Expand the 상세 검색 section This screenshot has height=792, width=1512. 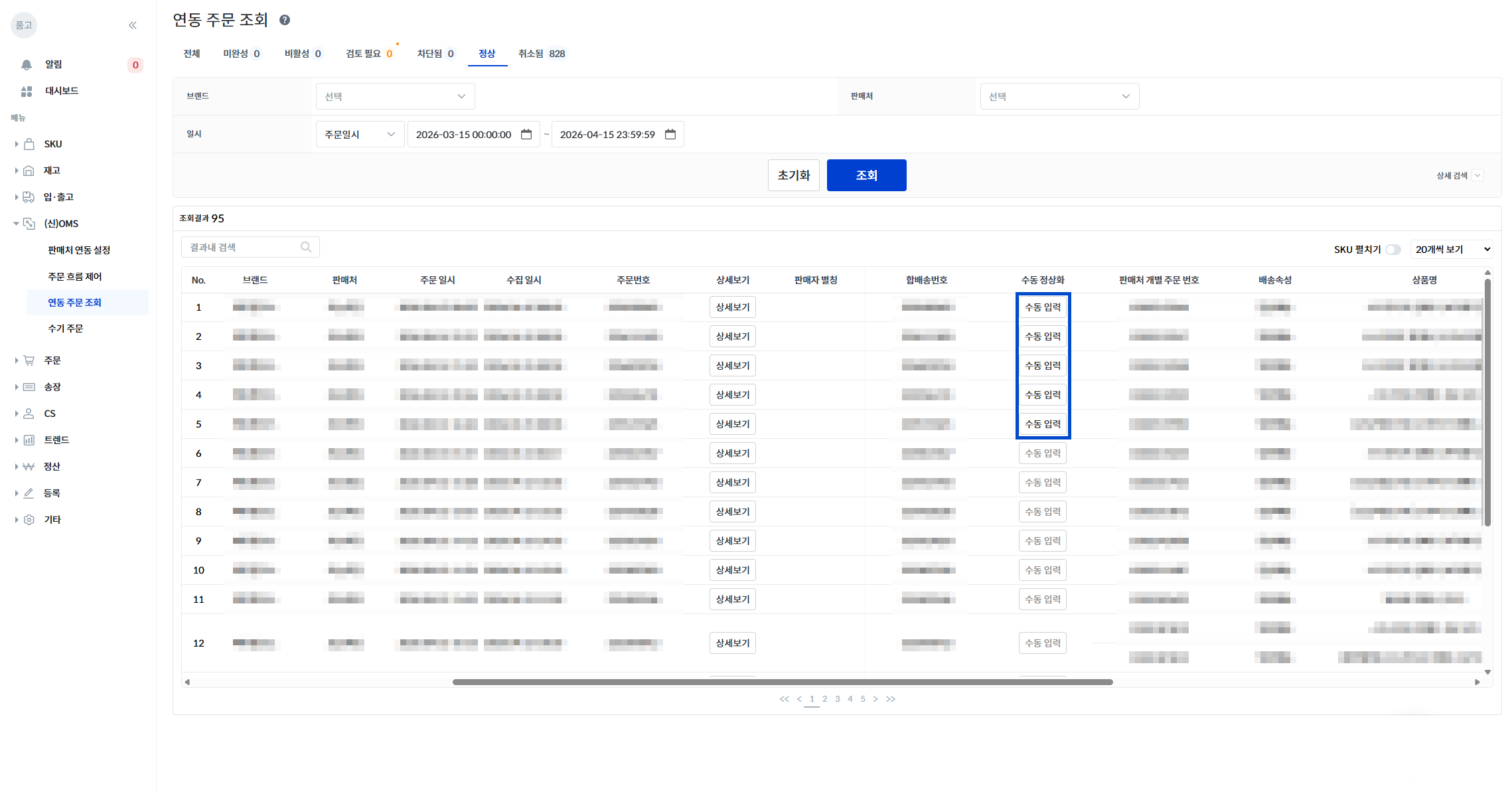1459,175
